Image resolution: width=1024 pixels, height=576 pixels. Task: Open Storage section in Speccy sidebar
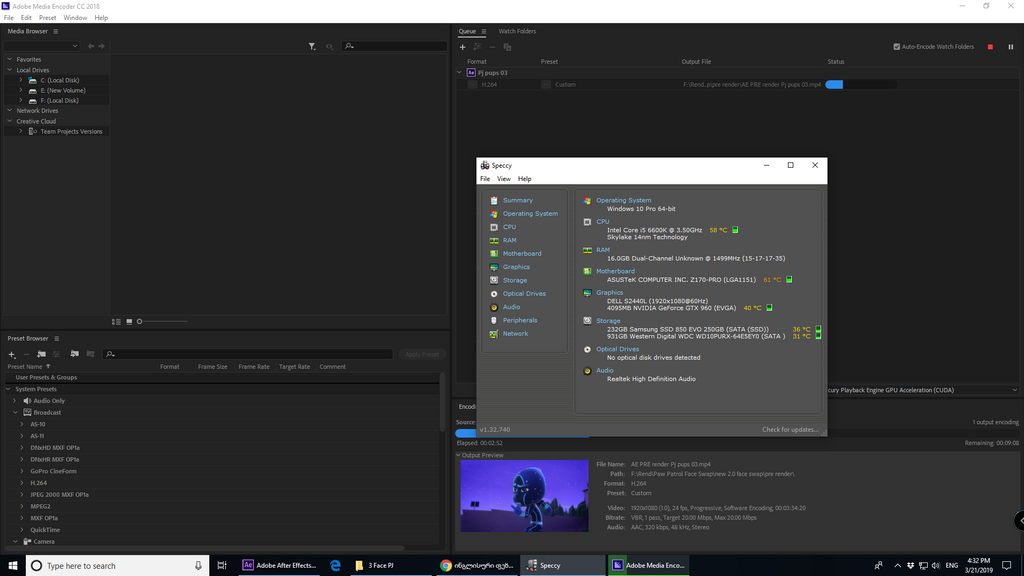point(514,280)
